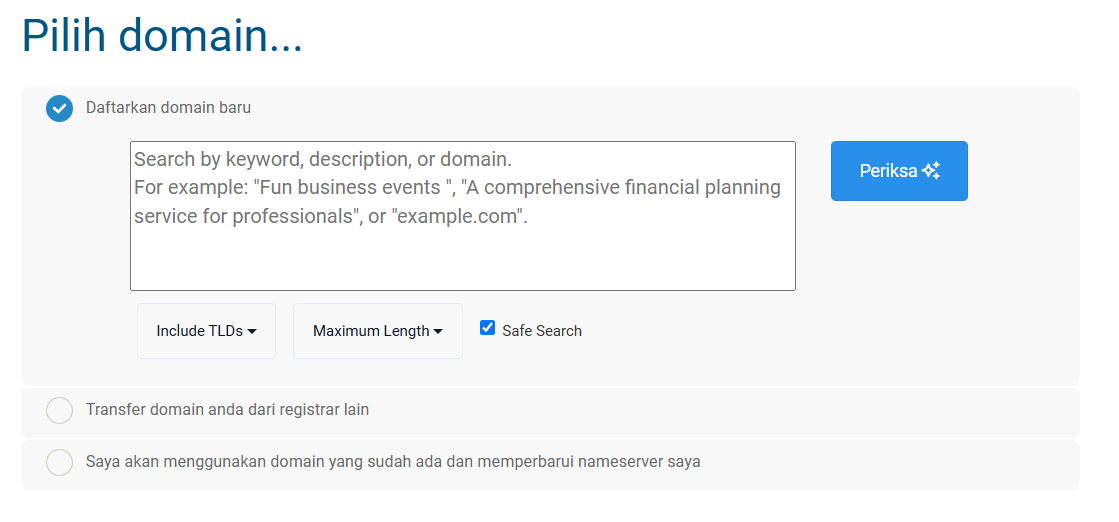Expand the existing domain nameserver option row
This screenshot has height=522, width=1119.
(550, 465)
